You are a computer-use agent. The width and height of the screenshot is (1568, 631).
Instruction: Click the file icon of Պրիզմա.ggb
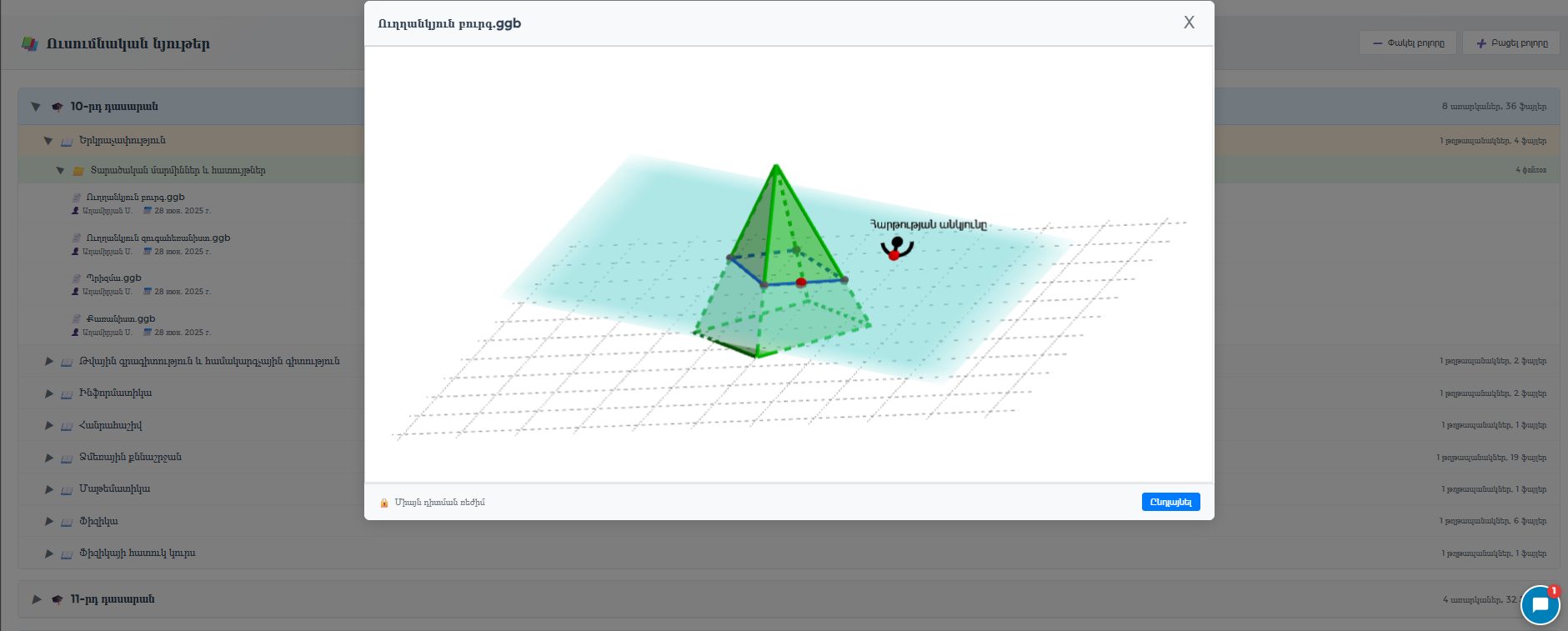tap(77, 278)
